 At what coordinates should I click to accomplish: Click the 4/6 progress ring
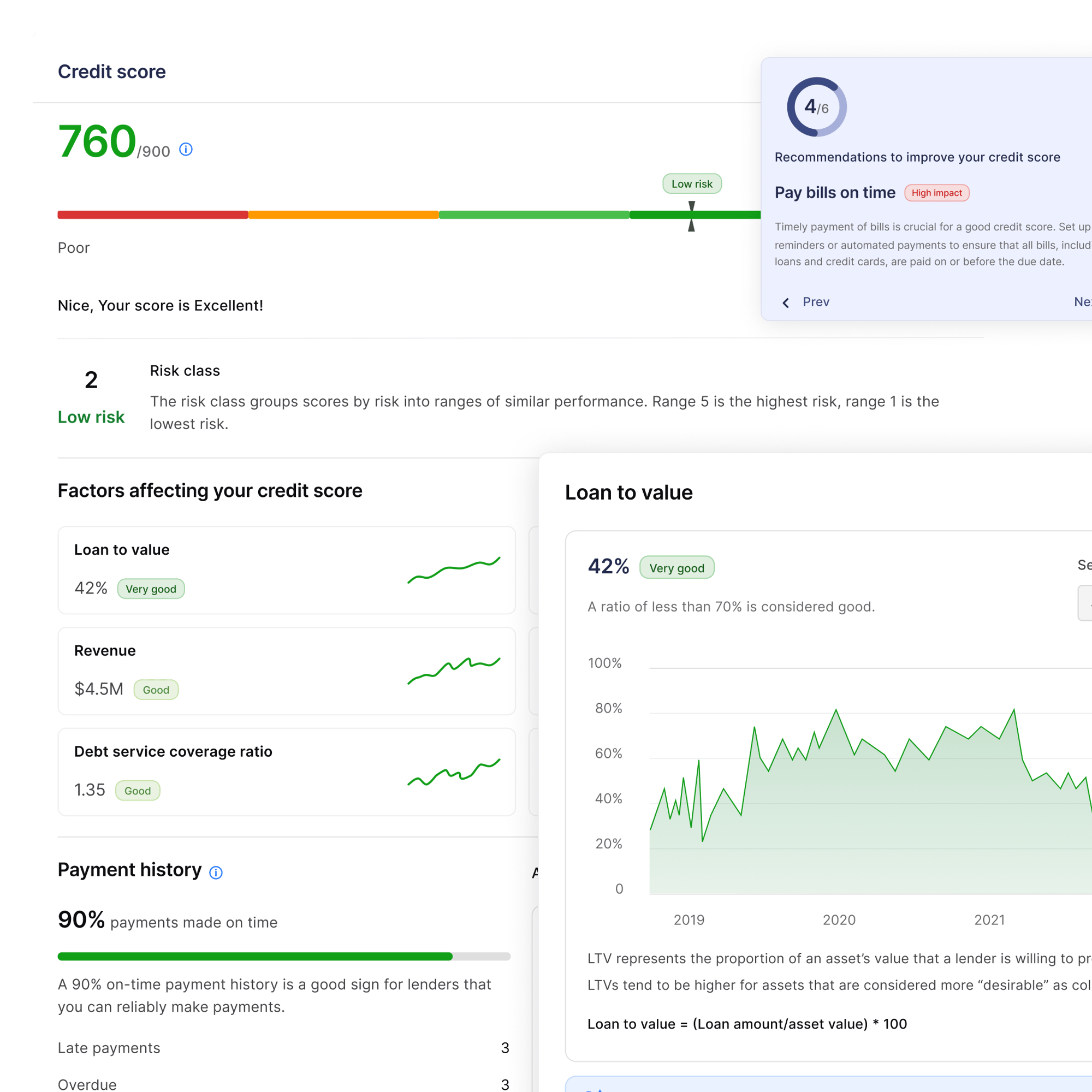(x=817, y=107)
